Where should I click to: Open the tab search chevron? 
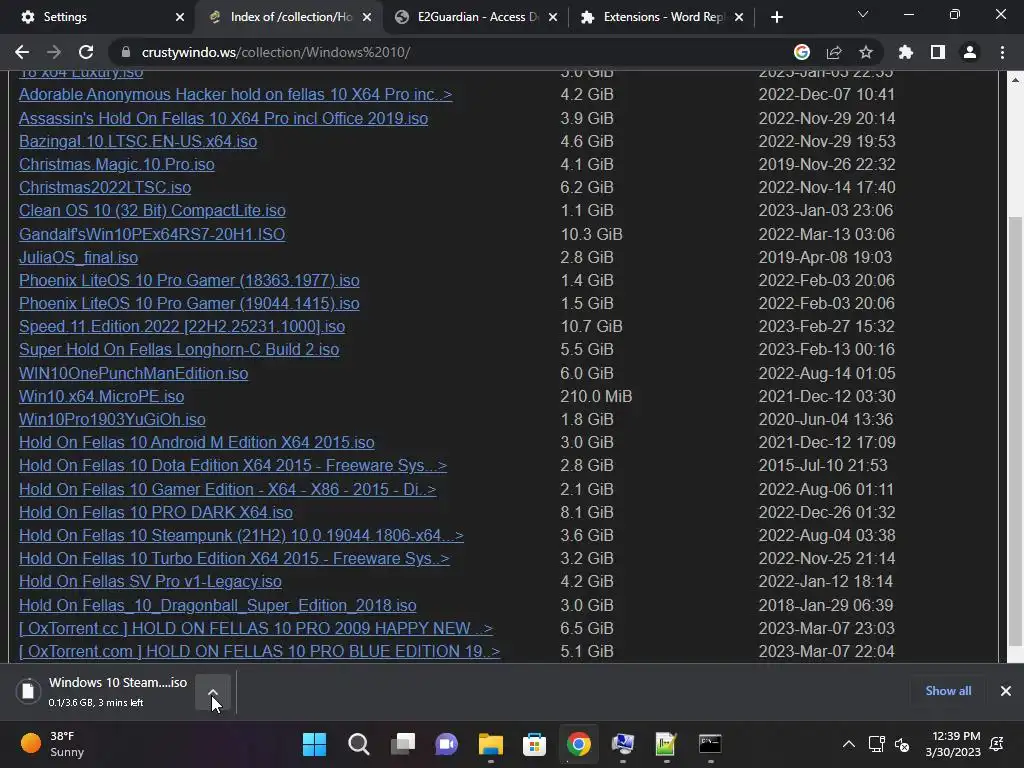[x=863, y=14]
